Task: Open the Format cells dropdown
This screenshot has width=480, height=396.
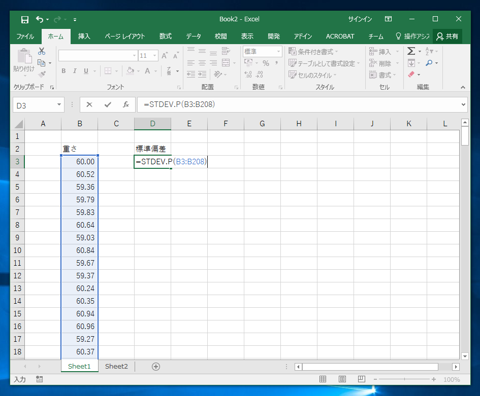Action: click(x=382, y=75)
